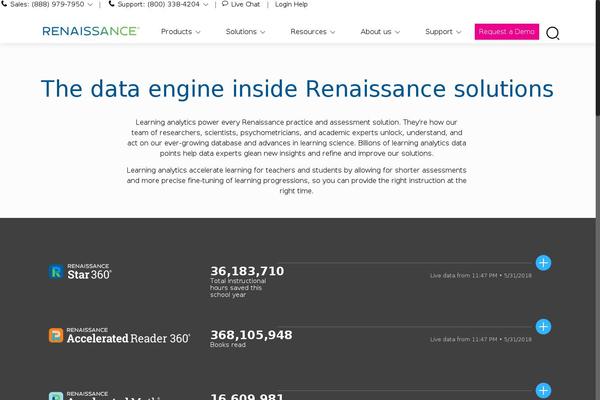The image size is (600, 400).
Task: Open the Resources menu
Action: click(313, 32)
